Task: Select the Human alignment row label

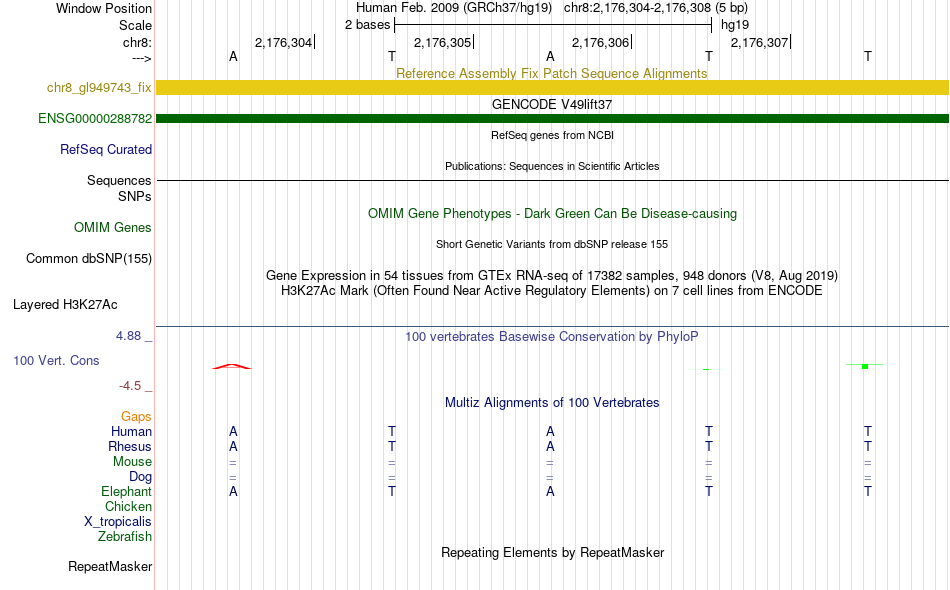Action: click(x=131, y=432)
